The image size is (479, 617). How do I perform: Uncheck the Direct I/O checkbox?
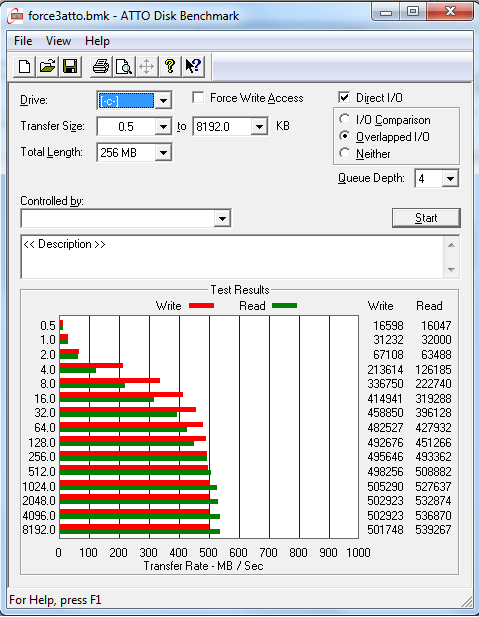(x=344, y=97)
